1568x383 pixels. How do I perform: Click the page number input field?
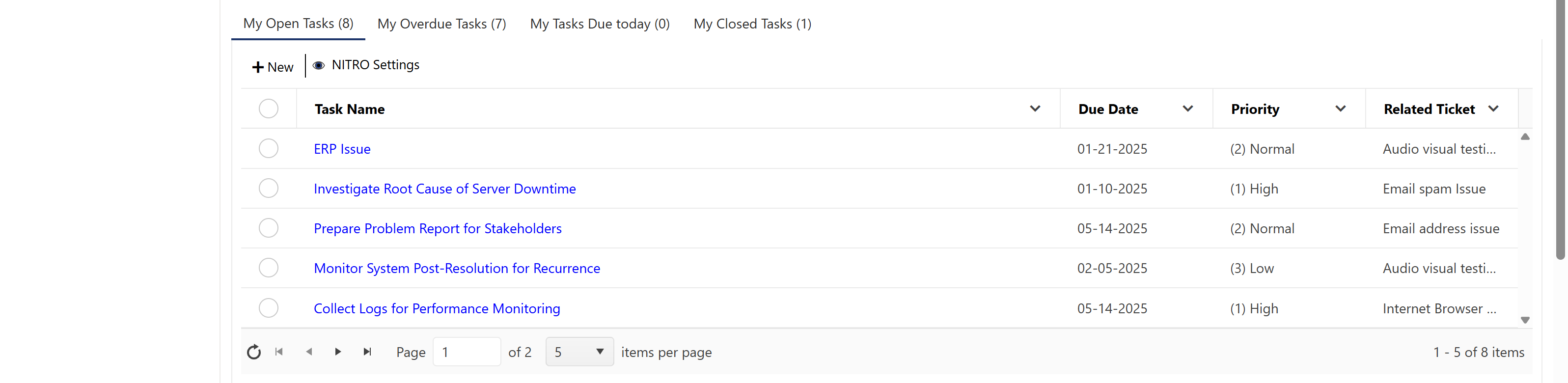(466, 352)
